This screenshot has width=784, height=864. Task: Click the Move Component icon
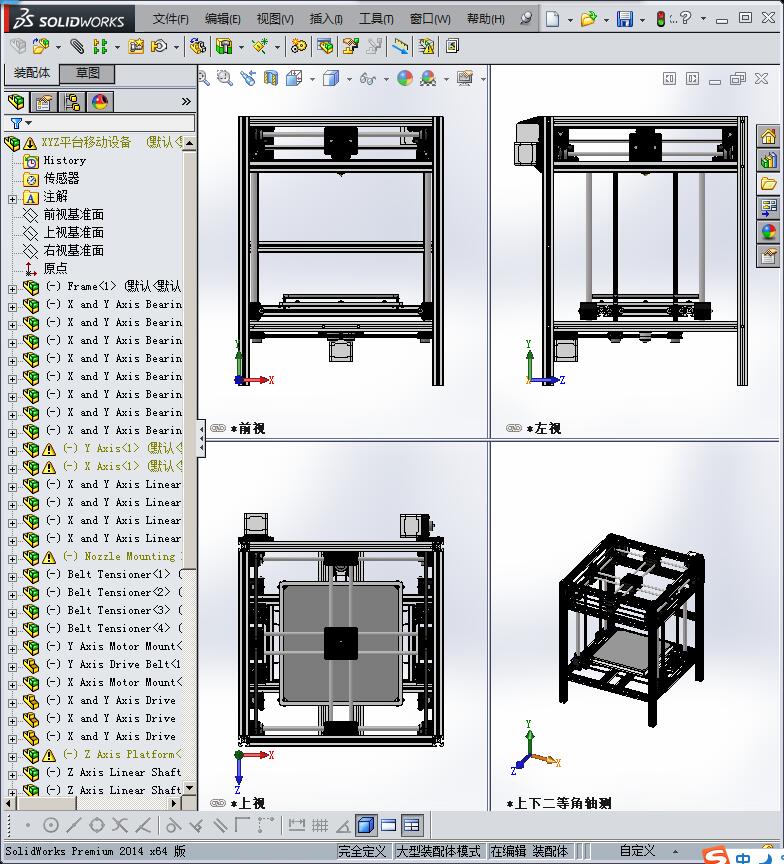point(159,46)
